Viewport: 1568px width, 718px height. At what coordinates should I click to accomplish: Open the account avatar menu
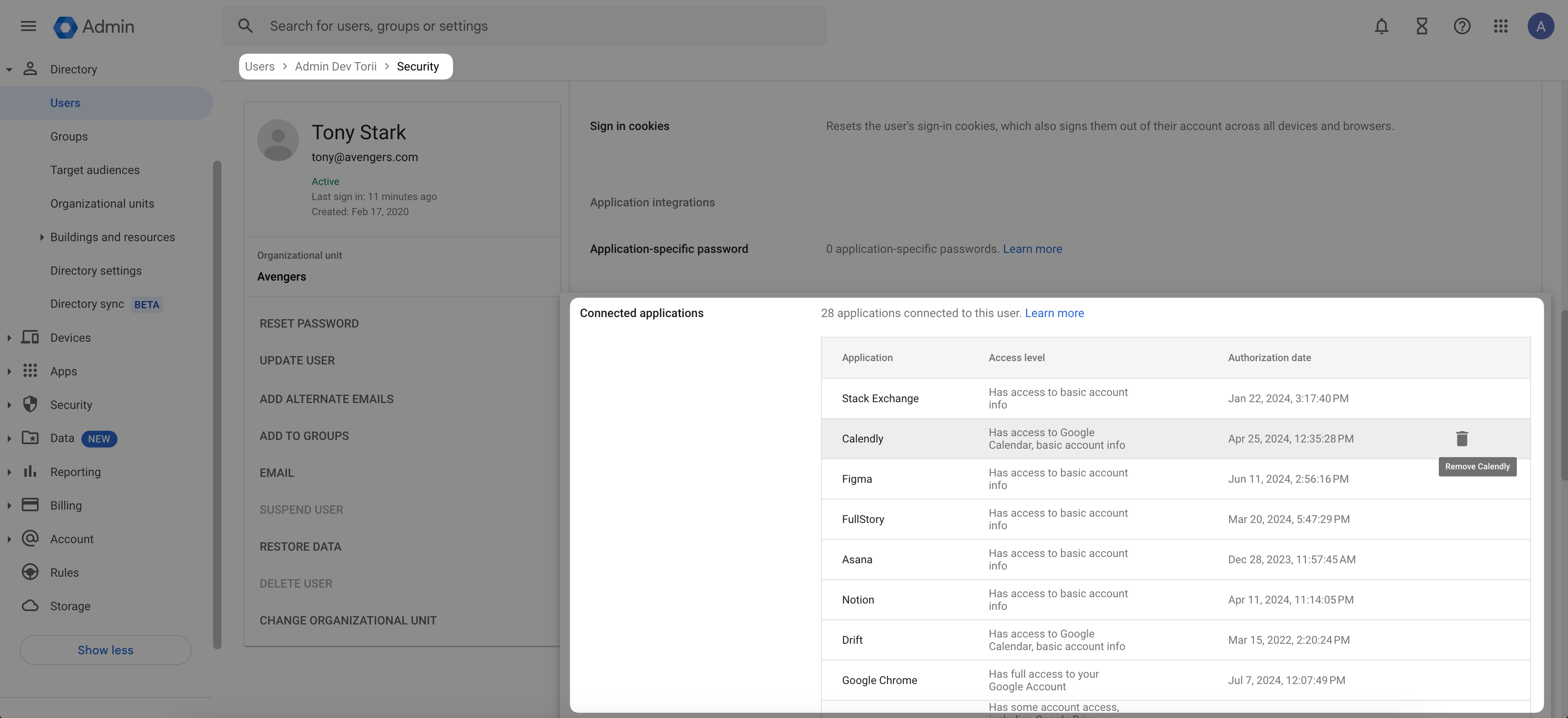(1541, 26)
